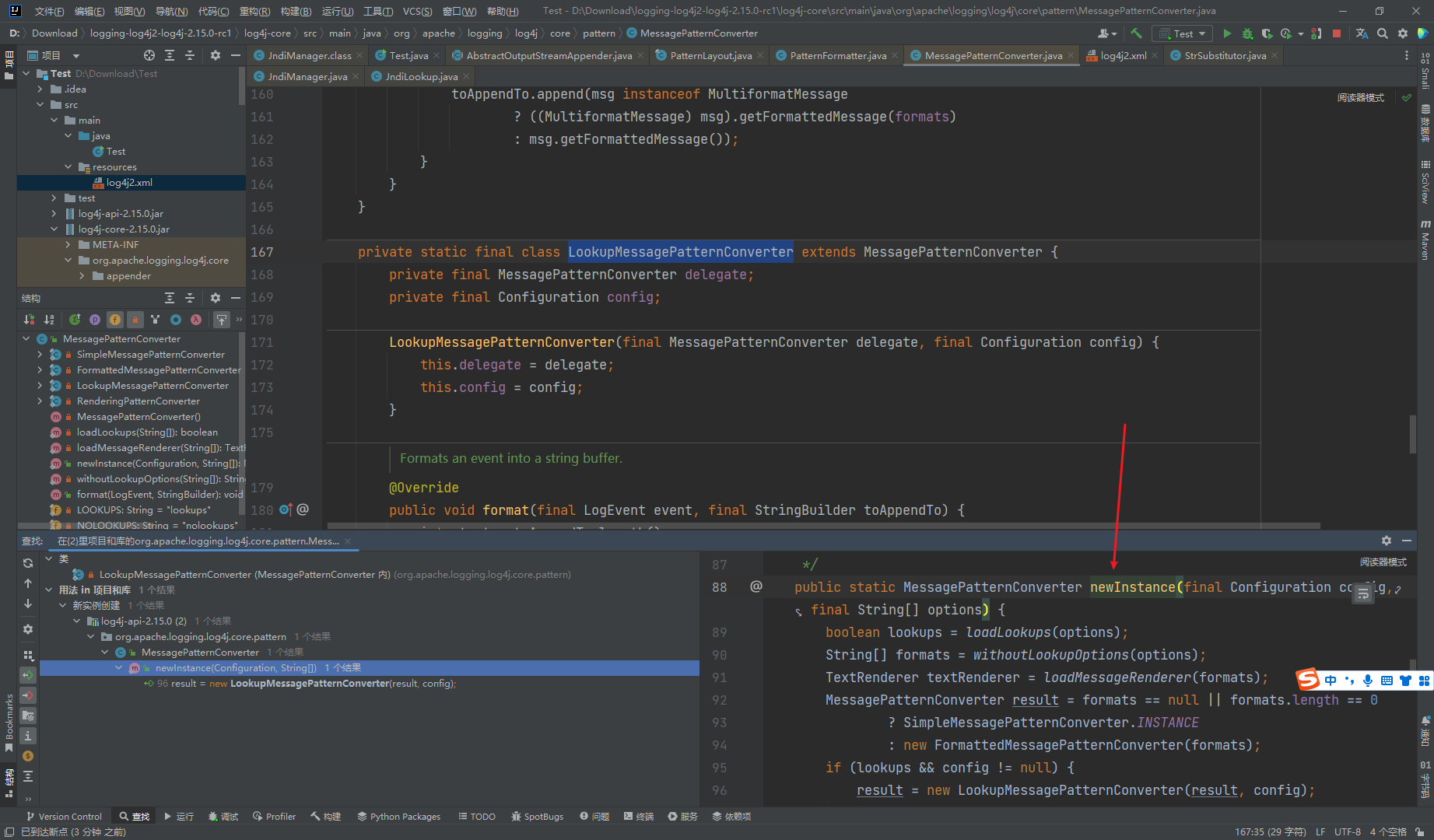Switch to PatternLayout.java tab
Screen dimensions: 1434x840
[710, 55]
